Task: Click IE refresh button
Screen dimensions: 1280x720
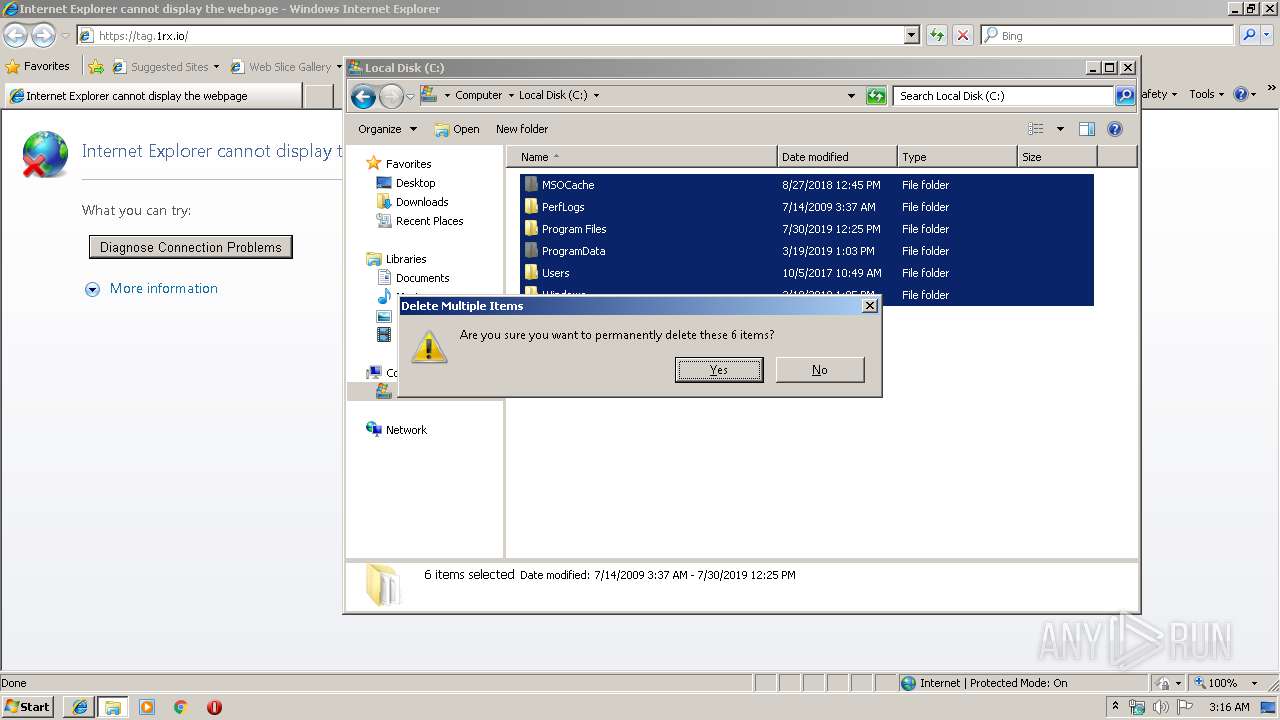Action: [937, 36]
